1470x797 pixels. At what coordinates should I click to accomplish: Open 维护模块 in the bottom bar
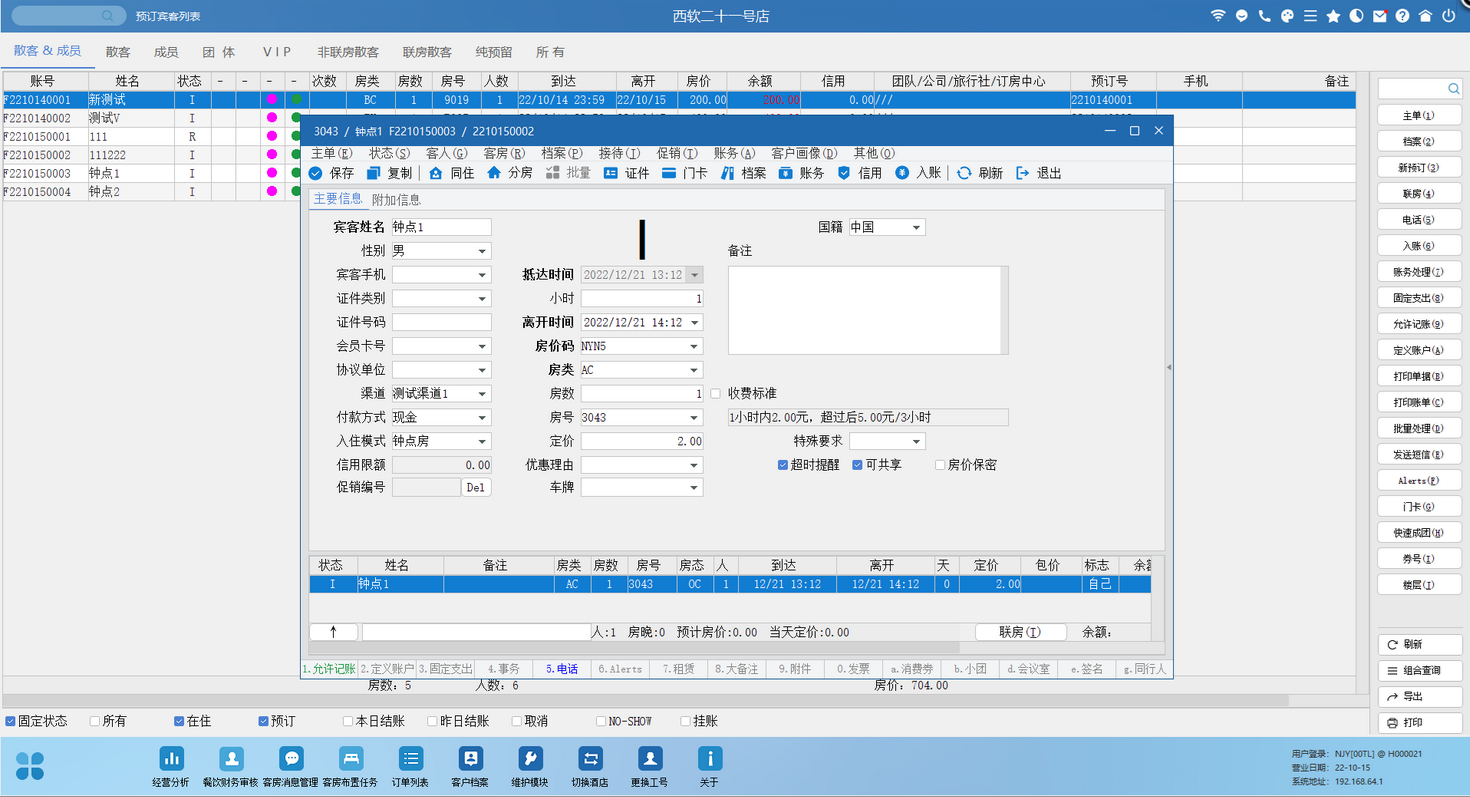[x=531, y=759]
